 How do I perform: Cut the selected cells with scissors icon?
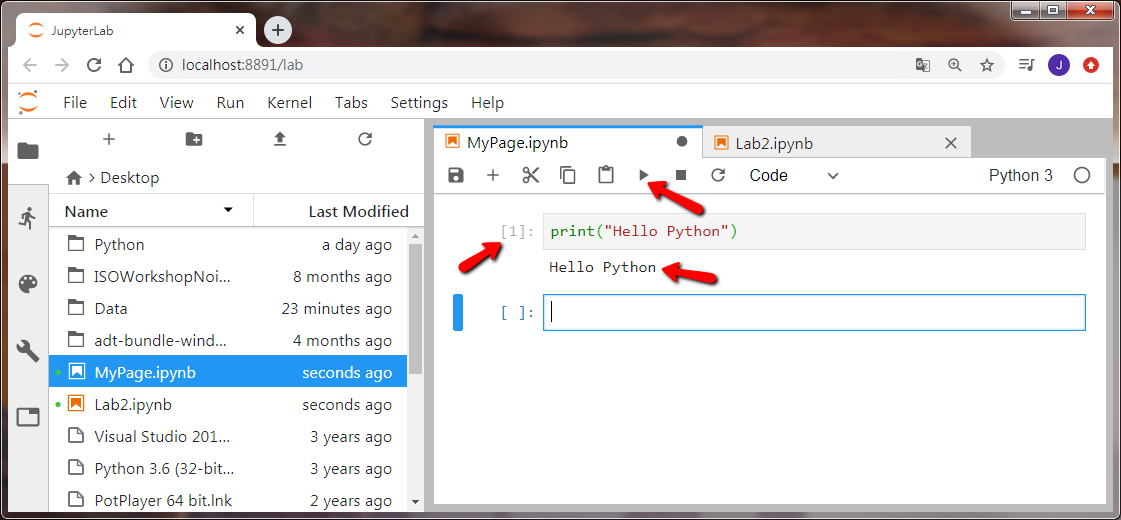530,175
